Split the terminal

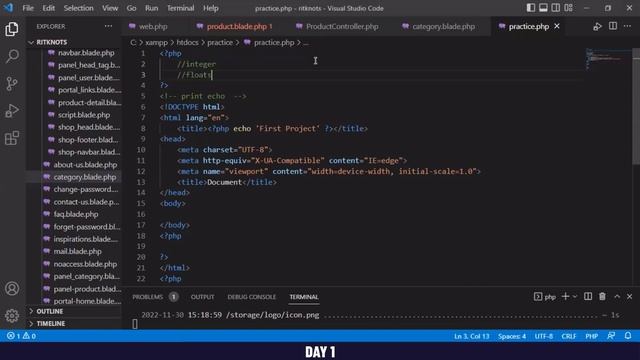pos(588,296)
